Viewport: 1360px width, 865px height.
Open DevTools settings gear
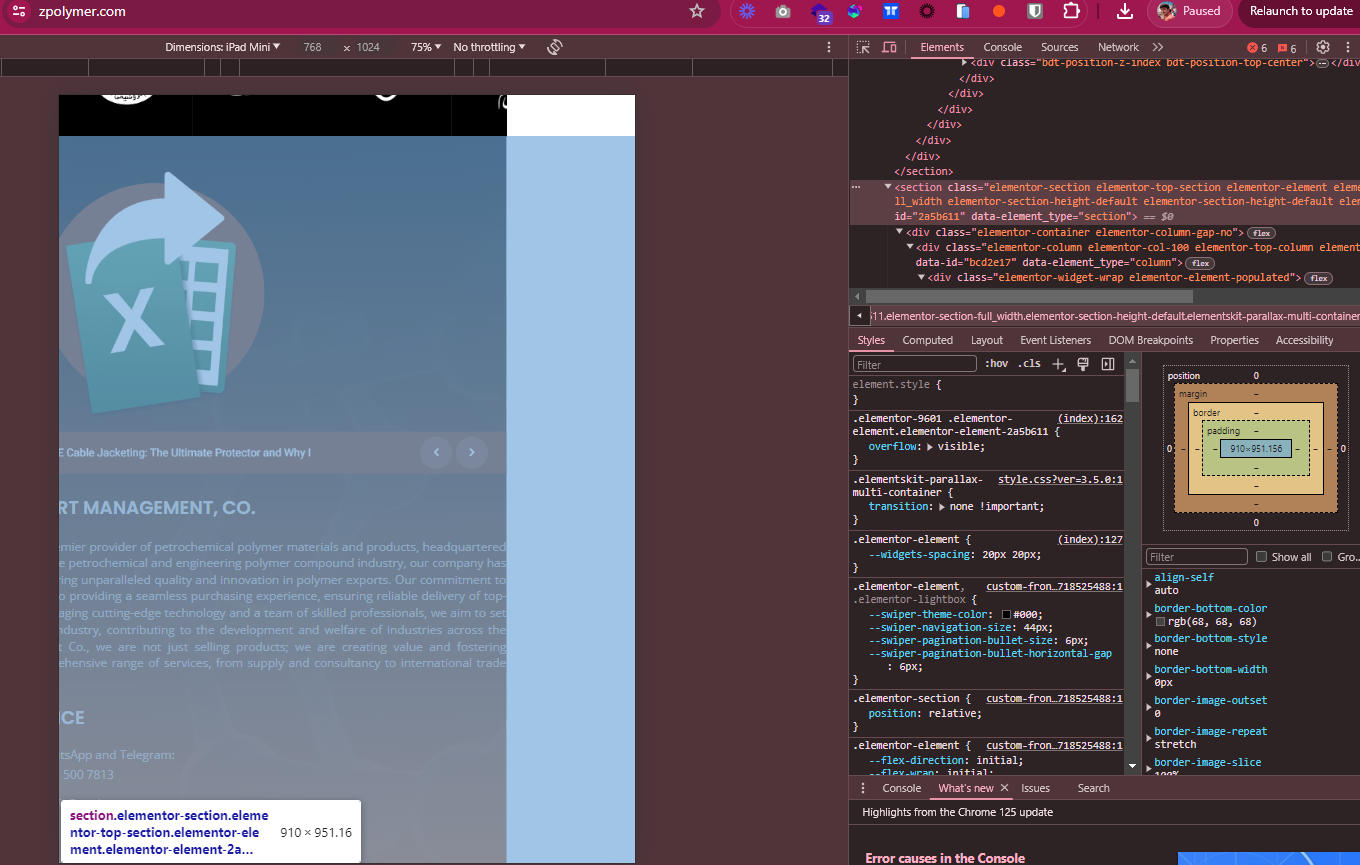tap(1323, 47)
